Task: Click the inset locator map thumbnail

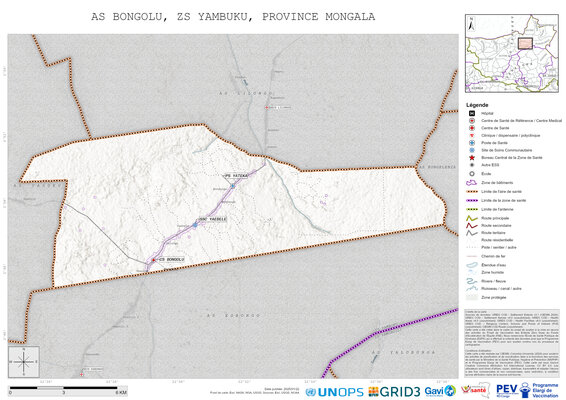Action: [512, 53]
